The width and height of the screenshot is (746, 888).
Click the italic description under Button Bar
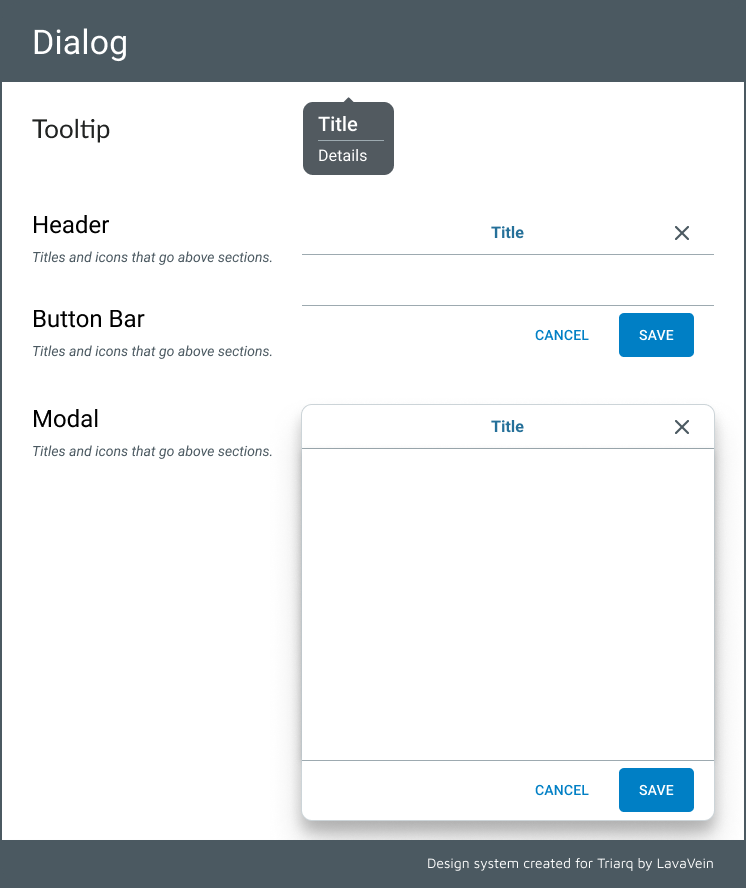tap(152, 352)
